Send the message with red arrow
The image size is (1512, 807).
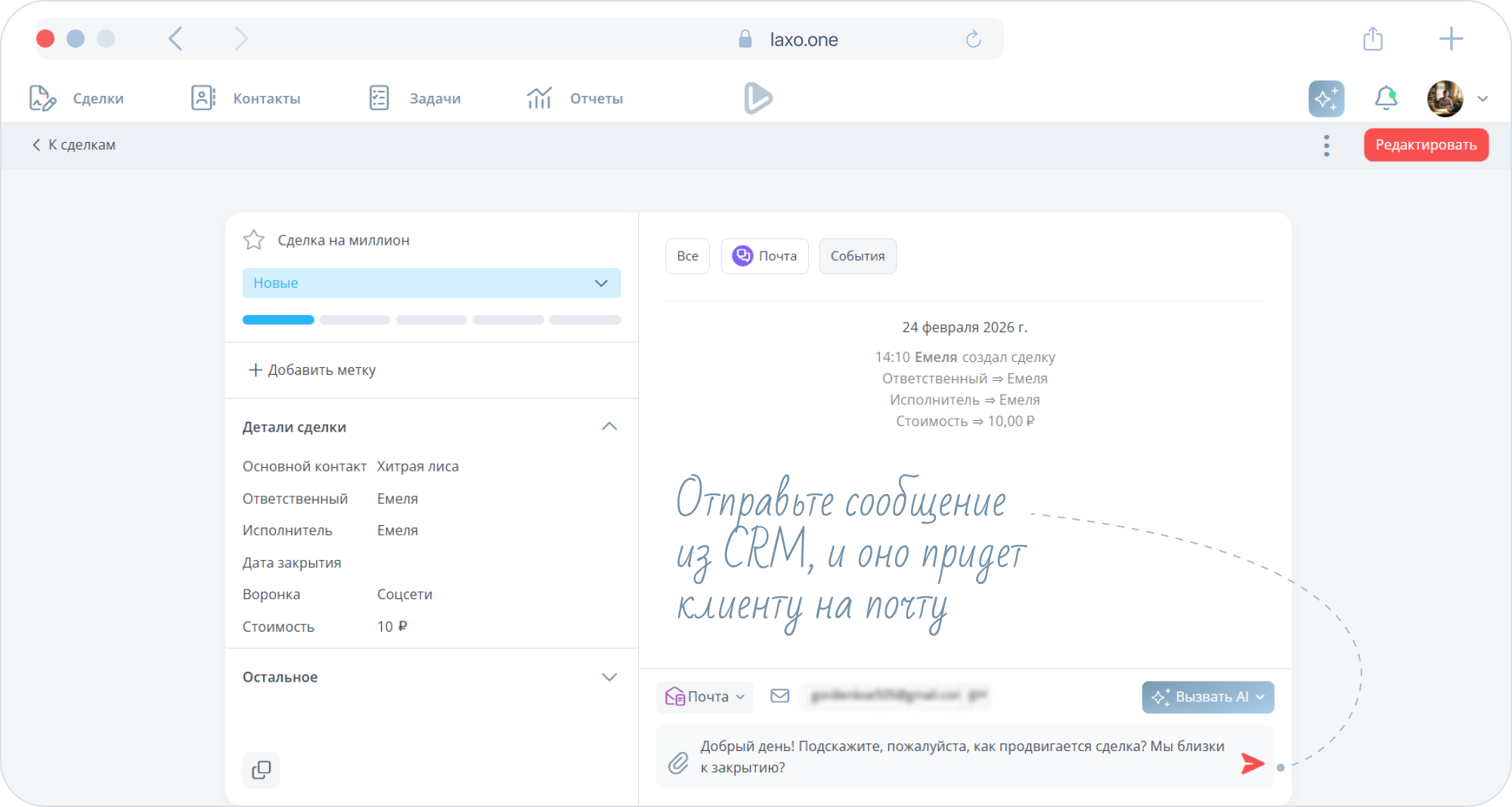tap(1252, 764)
